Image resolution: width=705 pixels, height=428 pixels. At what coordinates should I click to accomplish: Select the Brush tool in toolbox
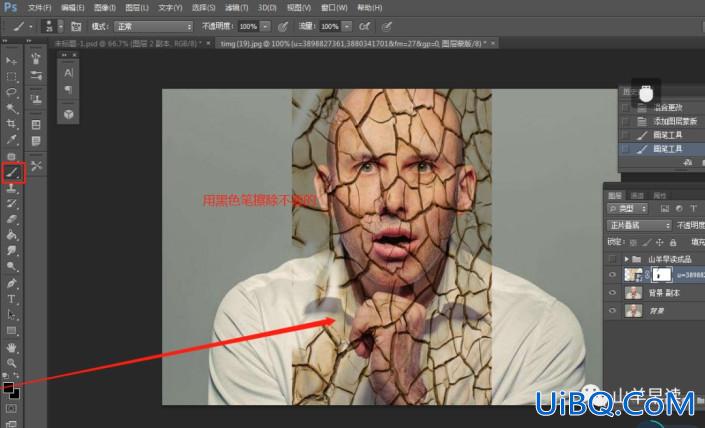click(13, 173)
